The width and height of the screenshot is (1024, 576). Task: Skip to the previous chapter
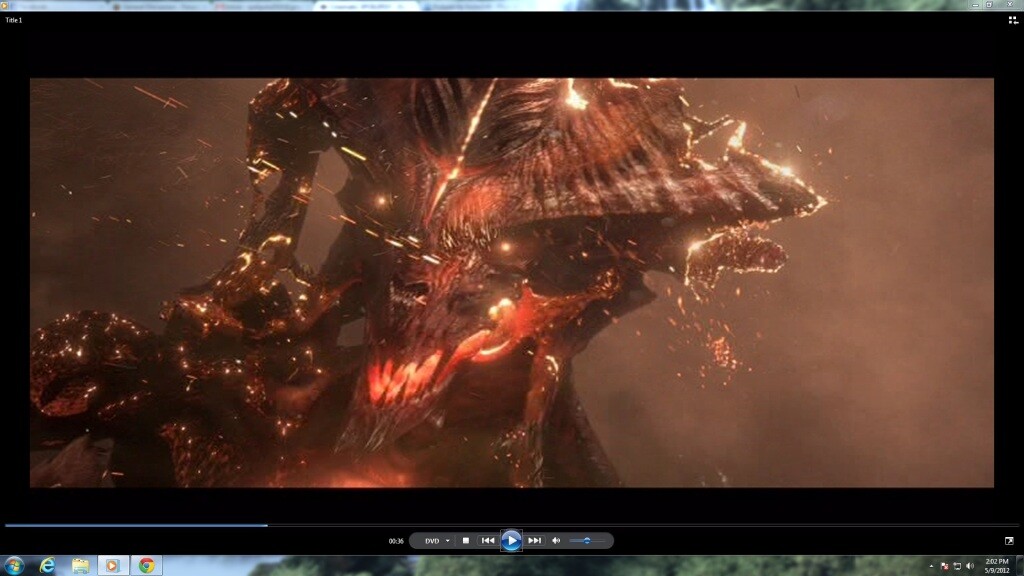488,541
